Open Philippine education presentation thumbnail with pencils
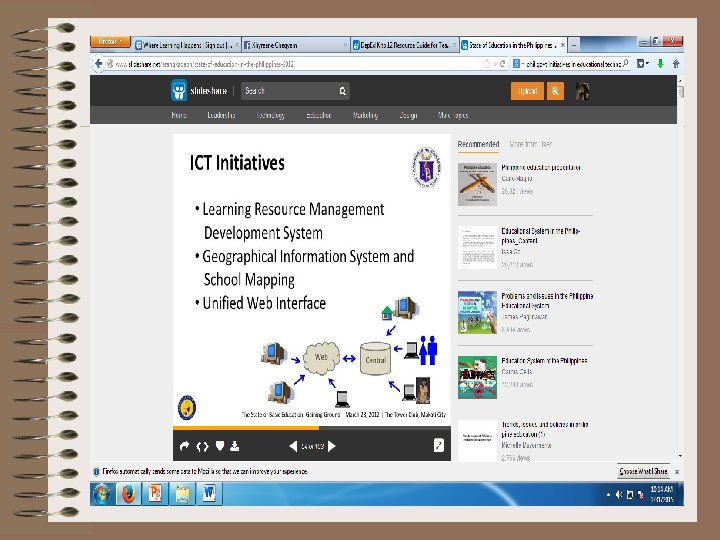Screen dimensions: 720x540 pyautogui.click(x=477, y=185)
